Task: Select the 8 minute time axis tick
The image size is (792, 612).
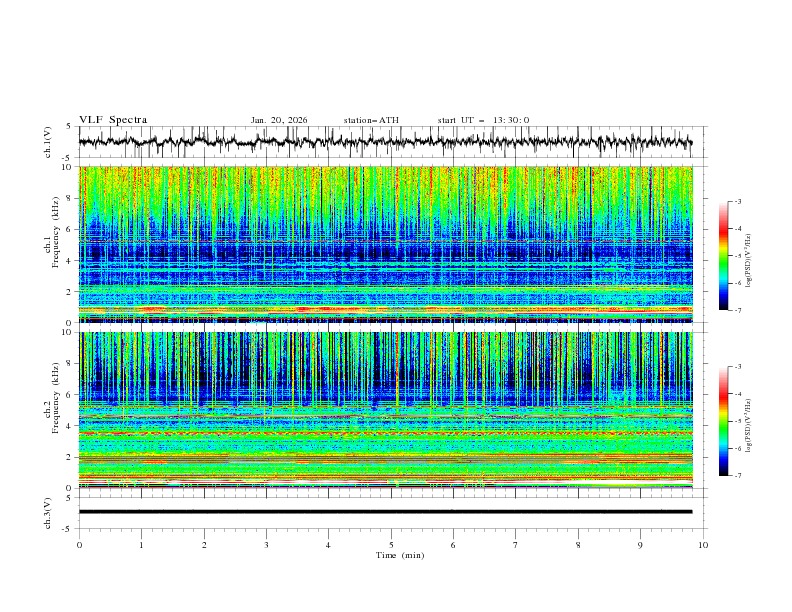Action: click(578, 545)
